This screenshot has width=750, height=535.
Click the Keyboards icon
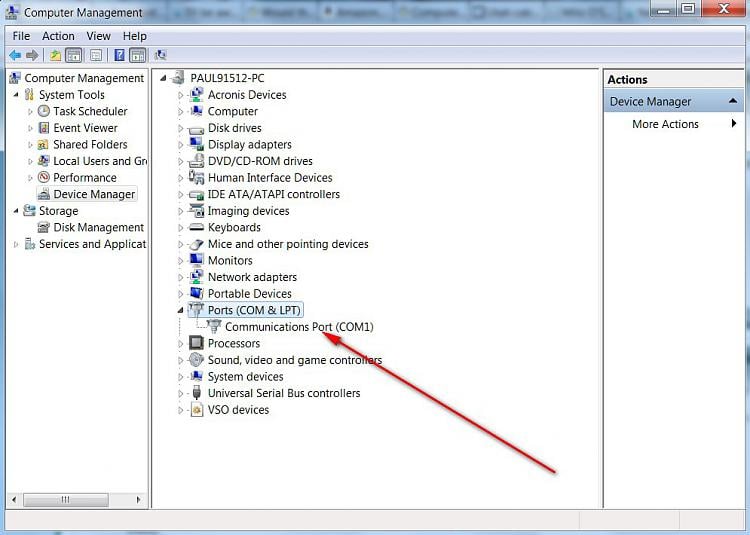[x=196, y=228]
